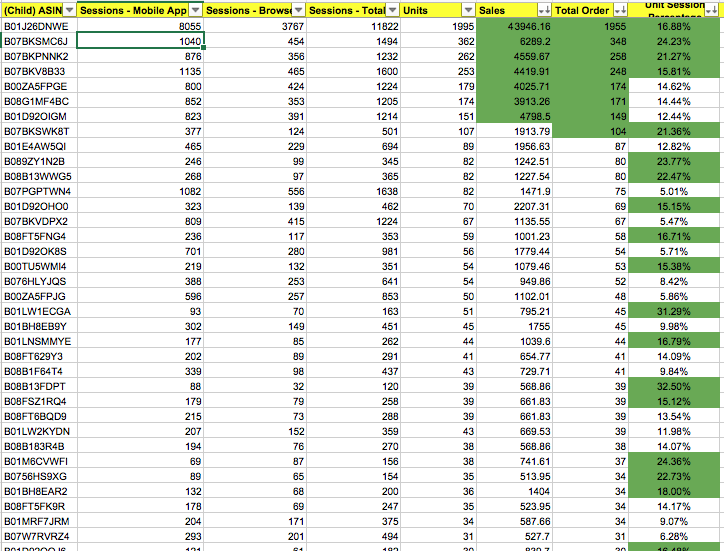Select ASIN cell B00ZA5FPGE
Image resolution: width=724 pixels, height=551 pixels.
coord(39,86)
